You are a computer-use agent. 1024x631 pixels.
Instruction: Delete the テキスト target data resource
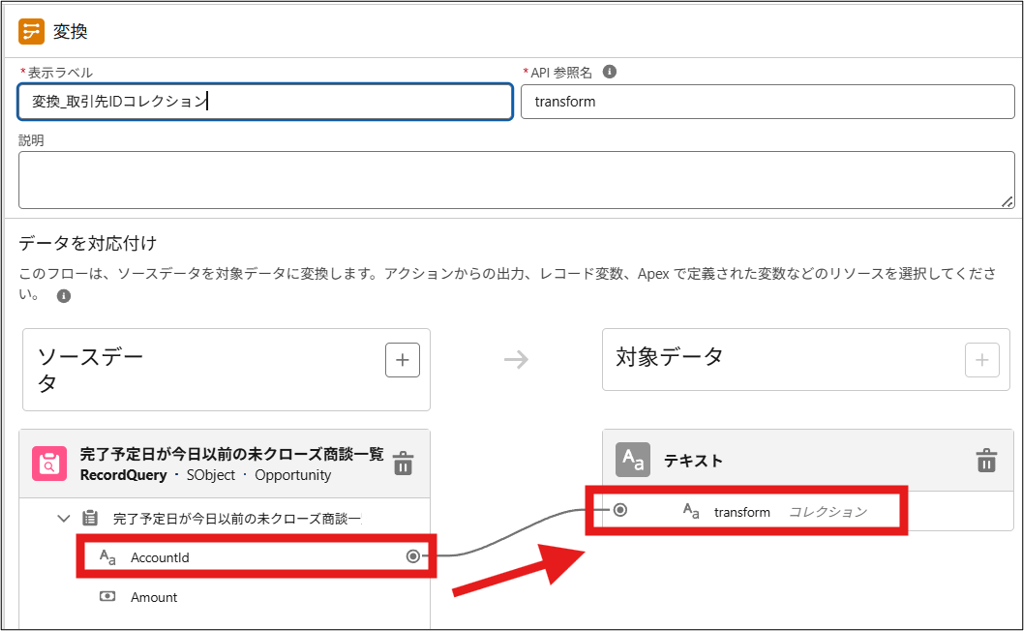[986, 460]
